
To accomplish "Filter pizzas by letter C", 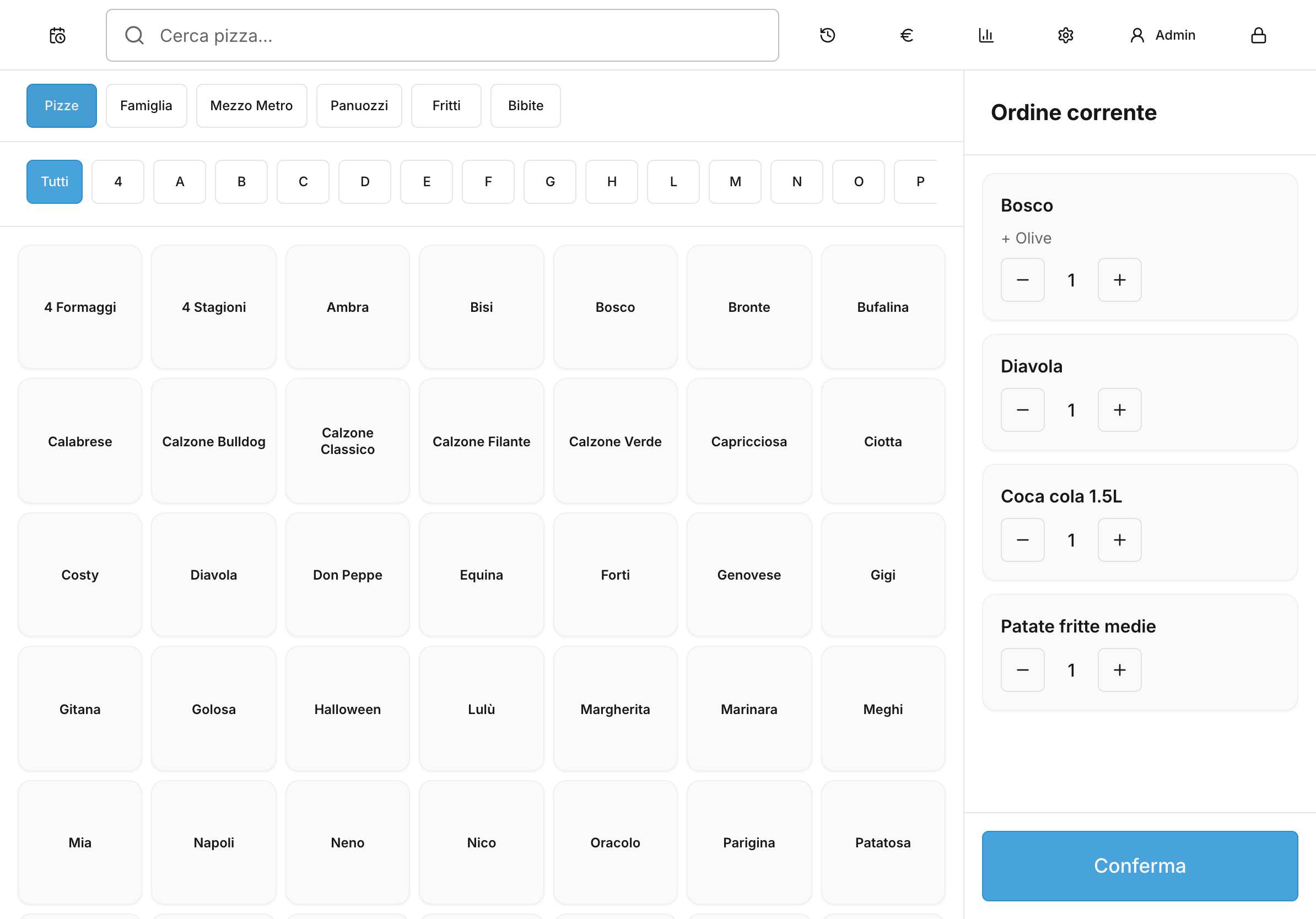I will pyautogui.click(x=303, y=182).
